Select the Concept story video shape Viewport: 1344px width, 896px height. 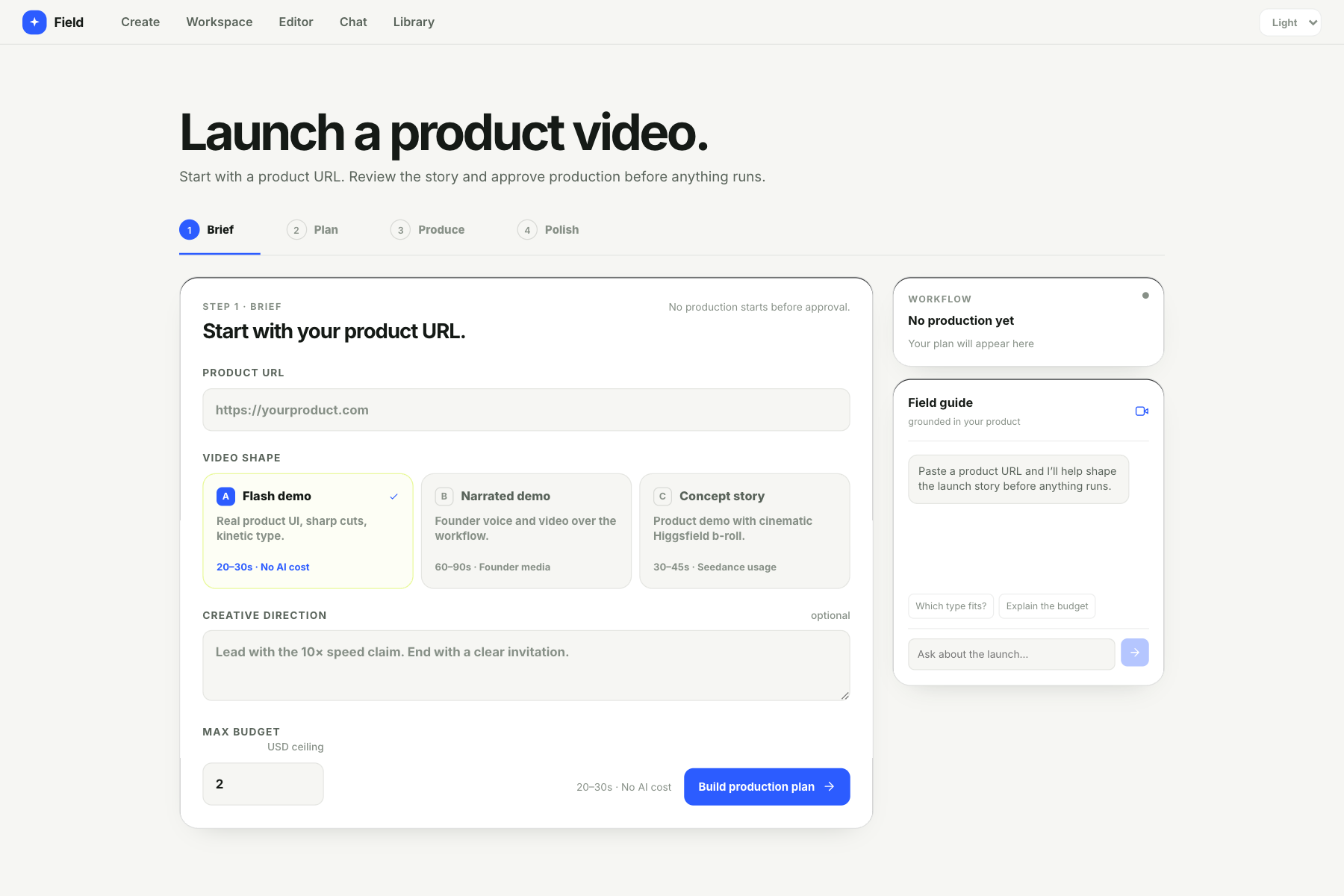click(744, 531)
